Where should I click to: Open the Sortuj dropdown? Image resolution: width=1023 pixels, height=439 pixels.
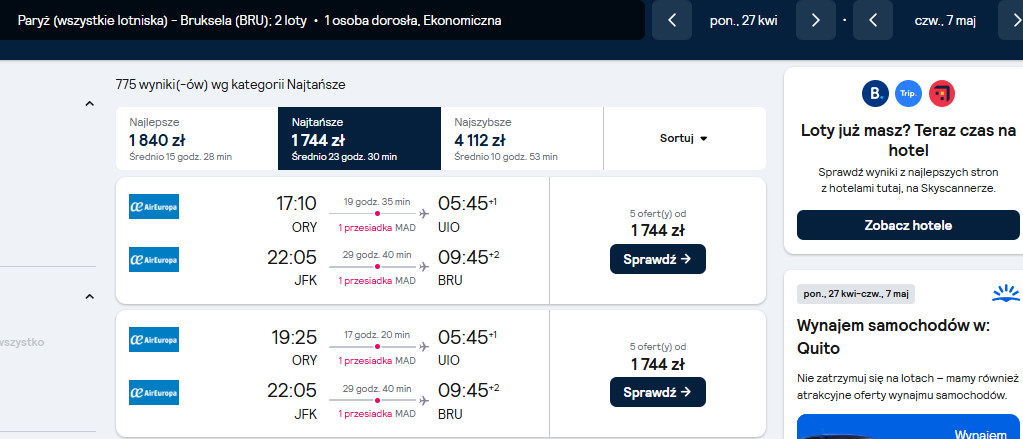[x=684, y=138]
